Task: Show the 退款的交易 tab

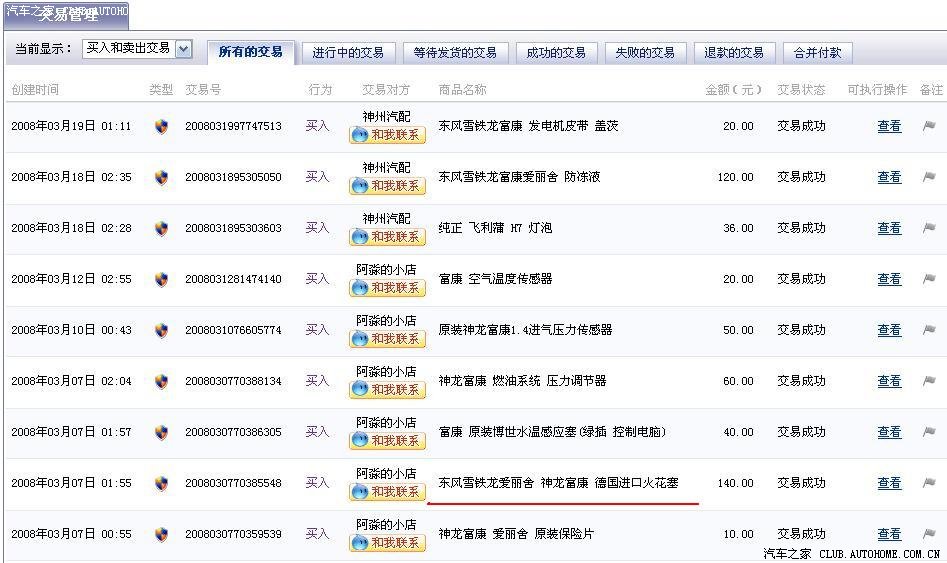Action: pyautogui.click(x=733, y=53)
